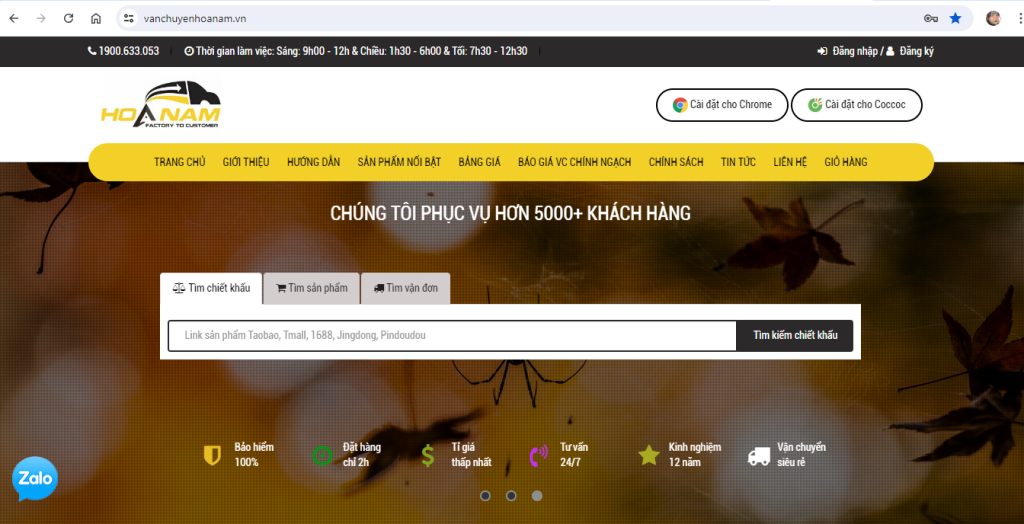
Task: Open the BẢNG GIÁ menu item
Action: [479, 162]
